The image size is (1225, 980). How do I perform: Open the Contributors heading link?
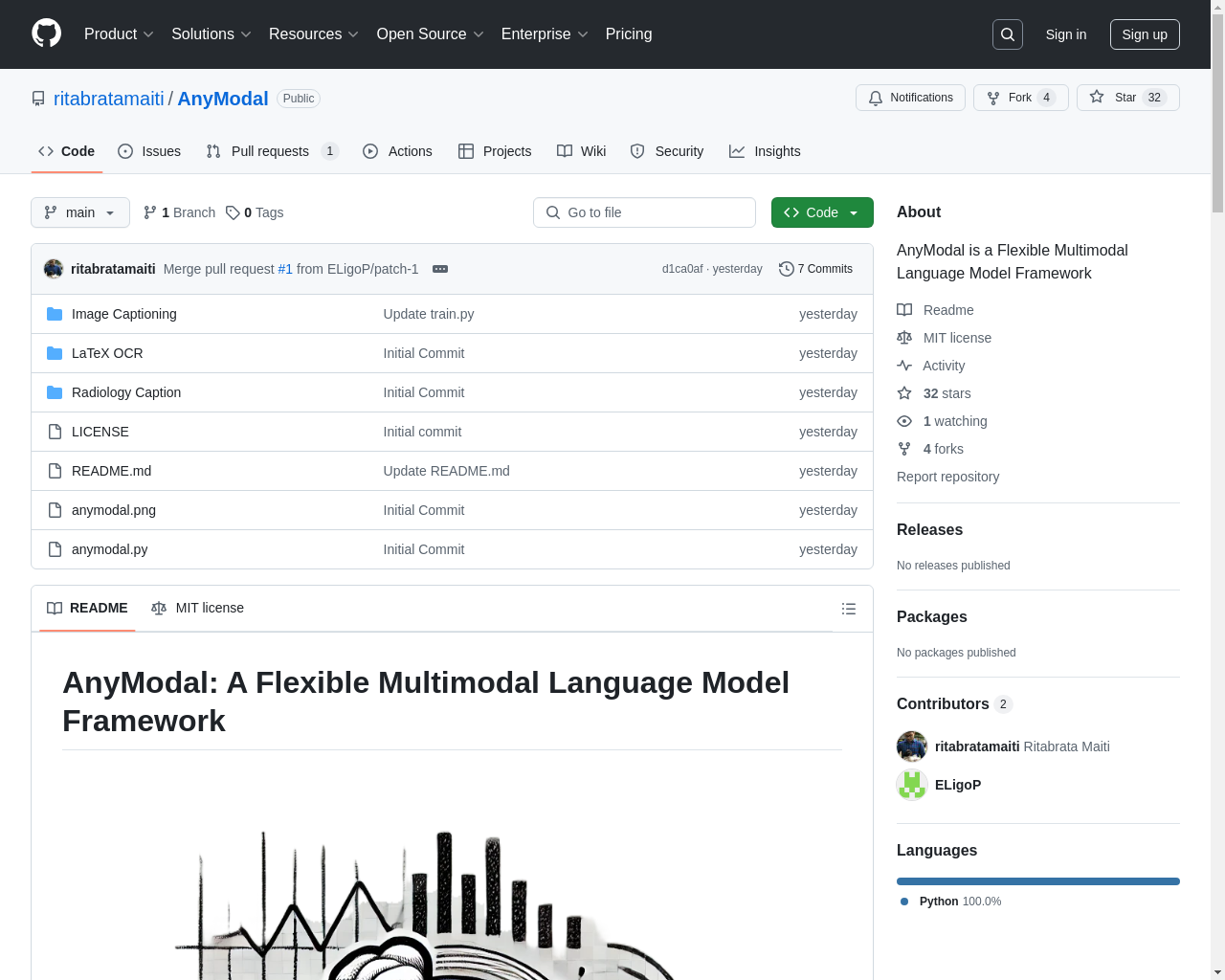tap(954, 703)
